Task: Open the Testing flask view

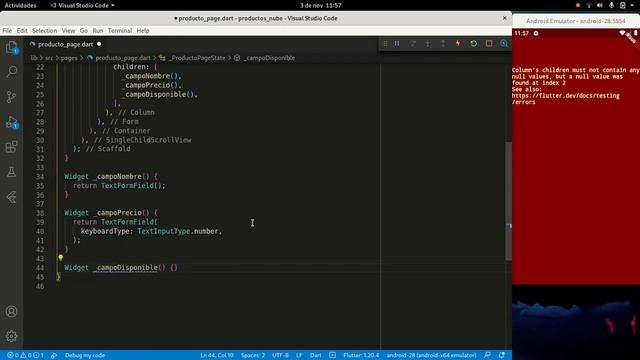Action: point(11,172)
